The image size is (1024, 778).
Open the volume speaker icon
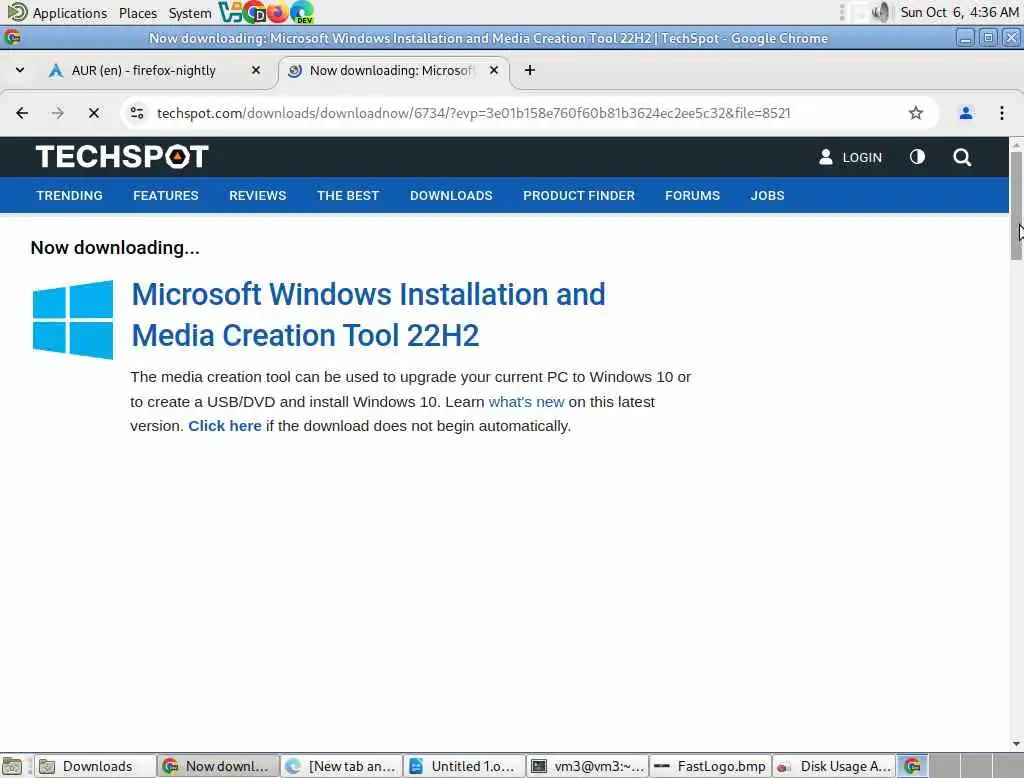881,12
